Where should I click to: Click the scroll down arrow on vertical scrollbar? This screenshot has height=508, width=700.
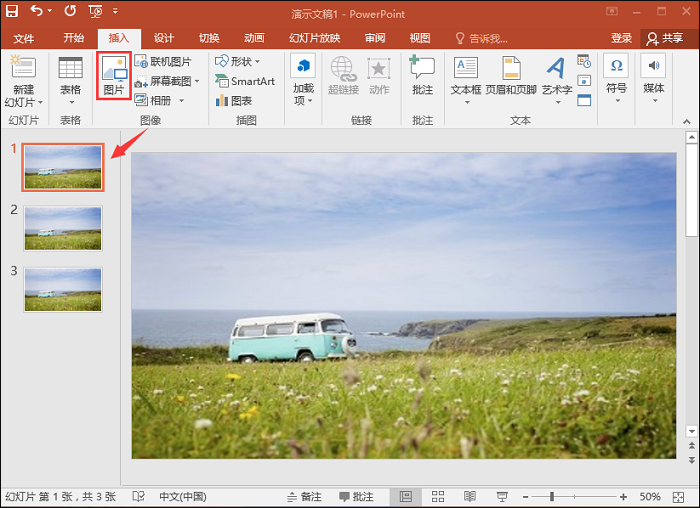[692, 431]
